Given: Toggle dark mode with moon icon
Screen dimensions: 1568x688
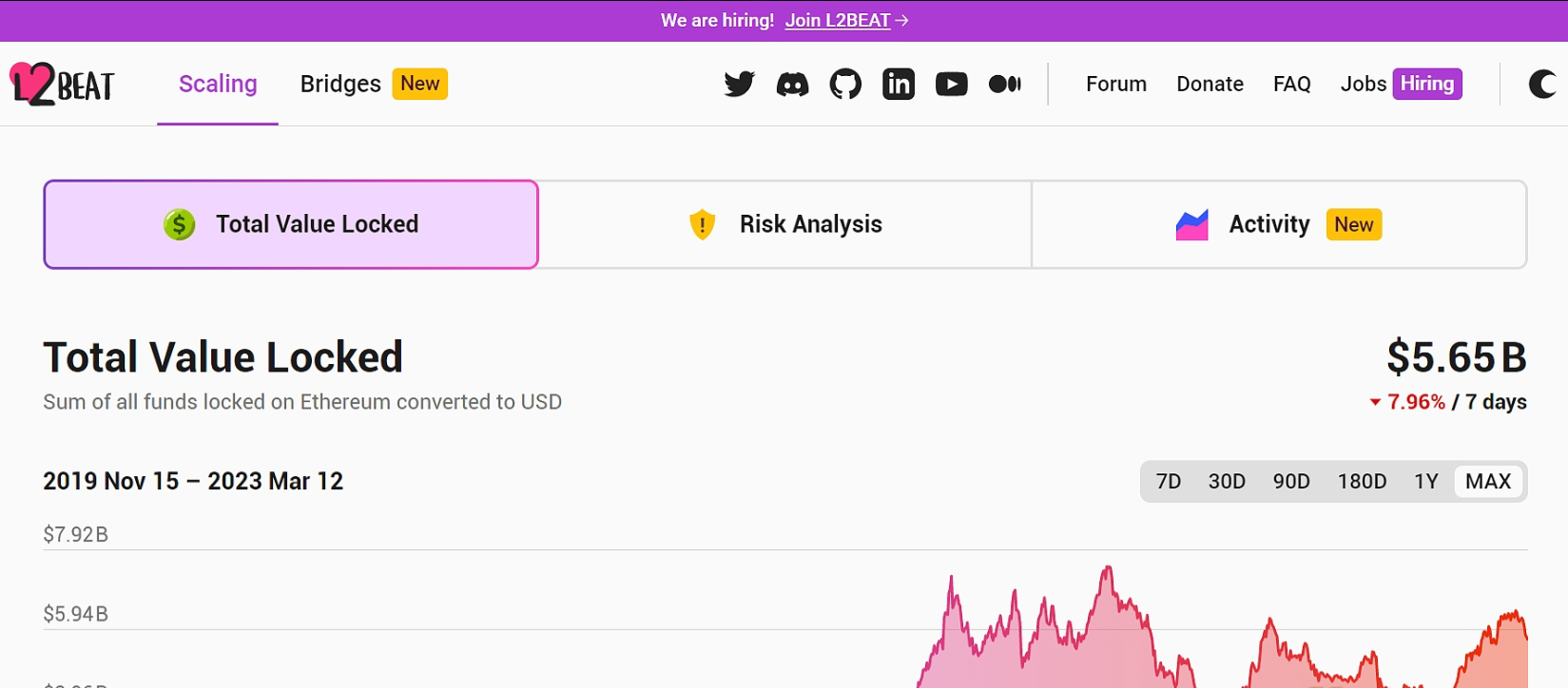Looking at the screenshot, I should 1541,85.
